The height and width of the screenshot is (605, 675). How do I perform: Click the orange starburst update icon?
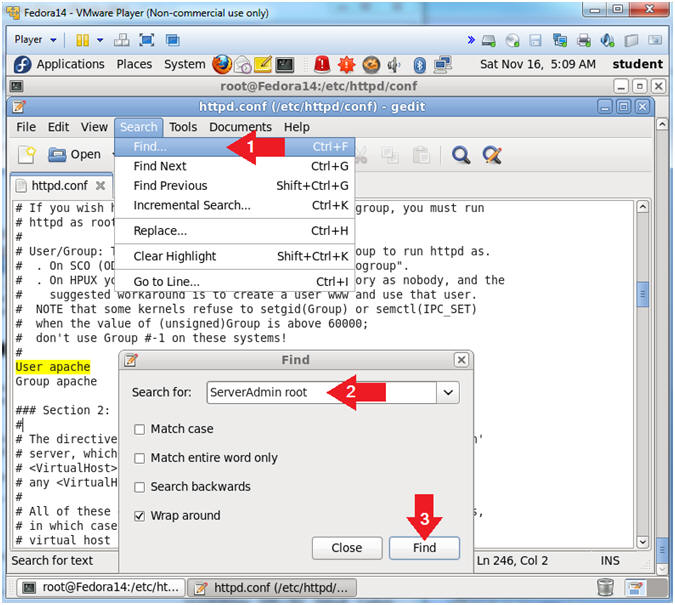(x=347, y=65)
